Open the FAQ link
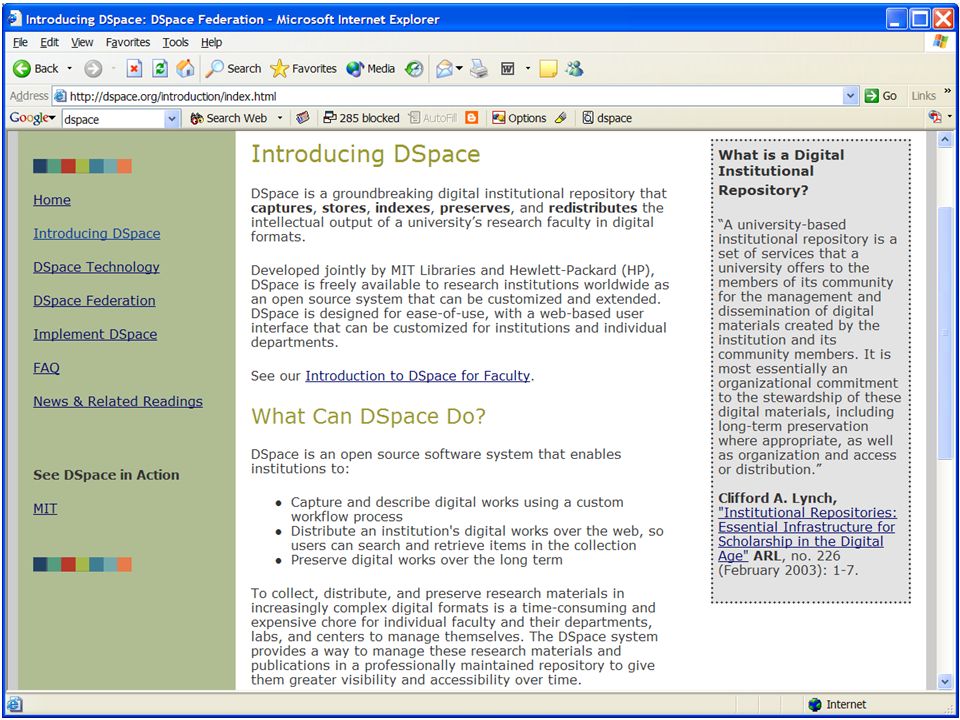 click(47, 368)
